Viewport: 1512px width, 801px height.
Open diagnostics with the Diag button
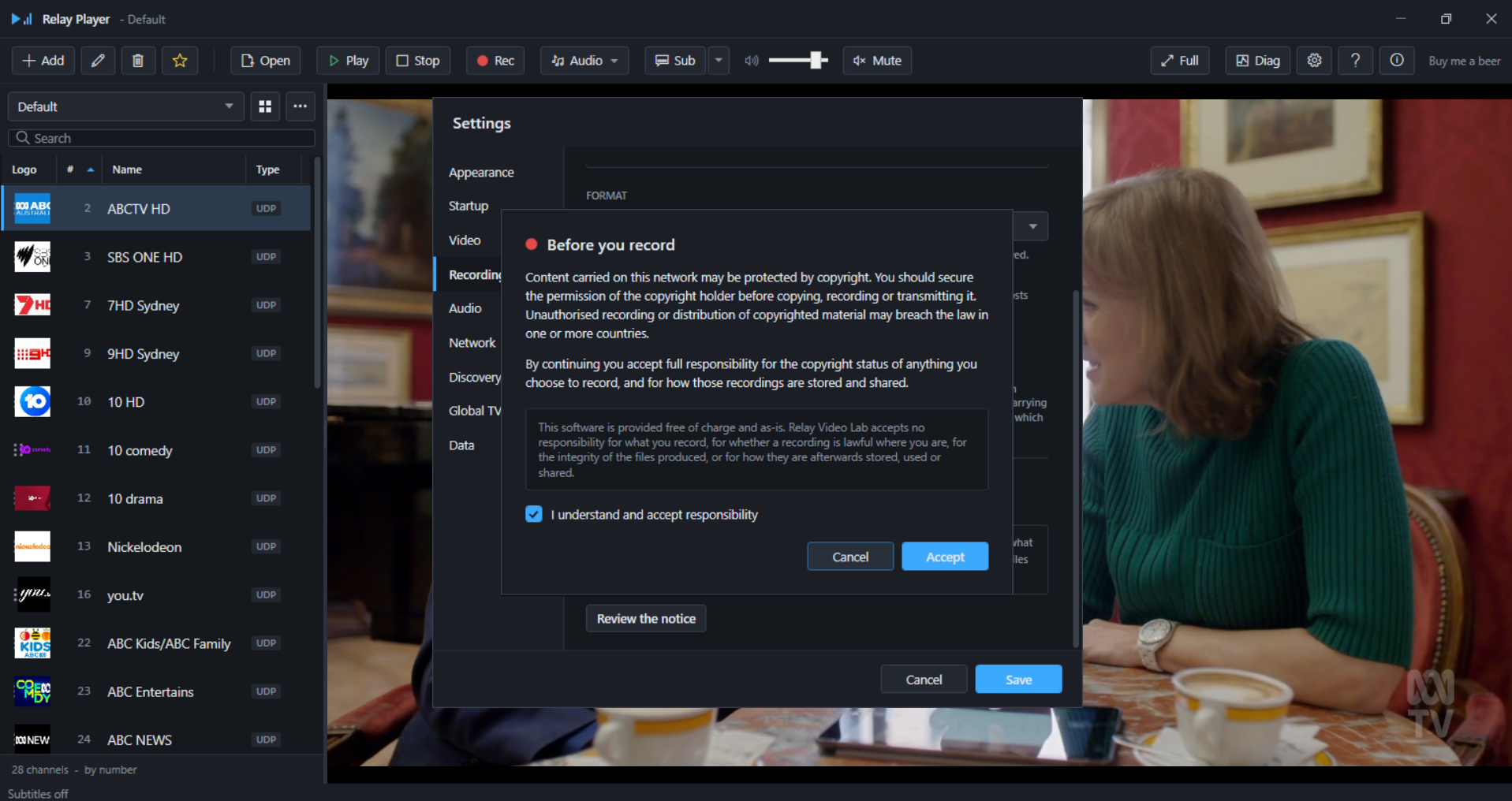[x=1258, y=61]
